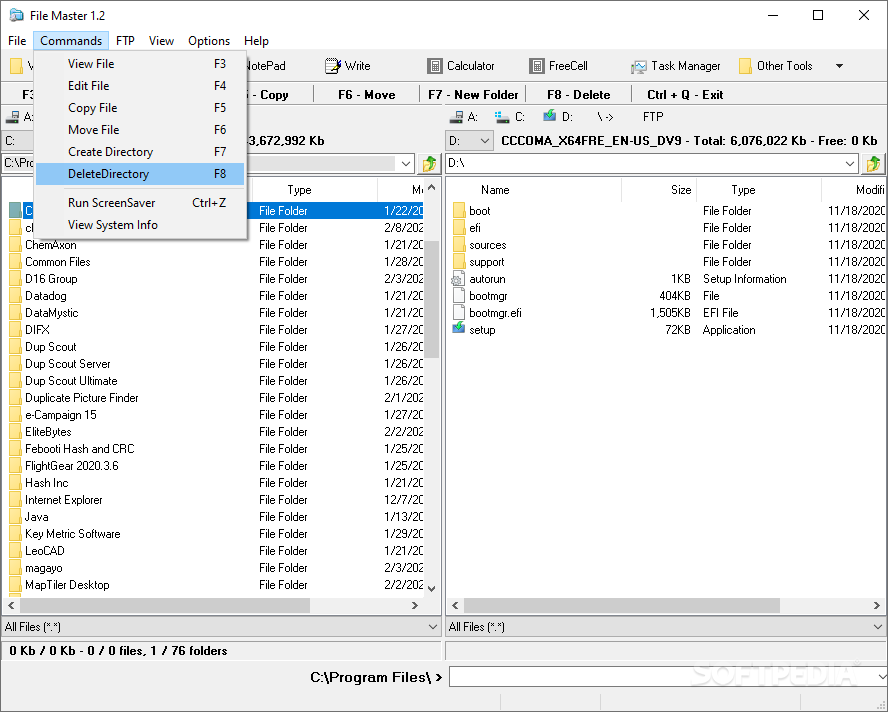The height and width of the screenshot is (712, 888).
Task: Open the D: drive selector dropdown
Action: point(485,140)
